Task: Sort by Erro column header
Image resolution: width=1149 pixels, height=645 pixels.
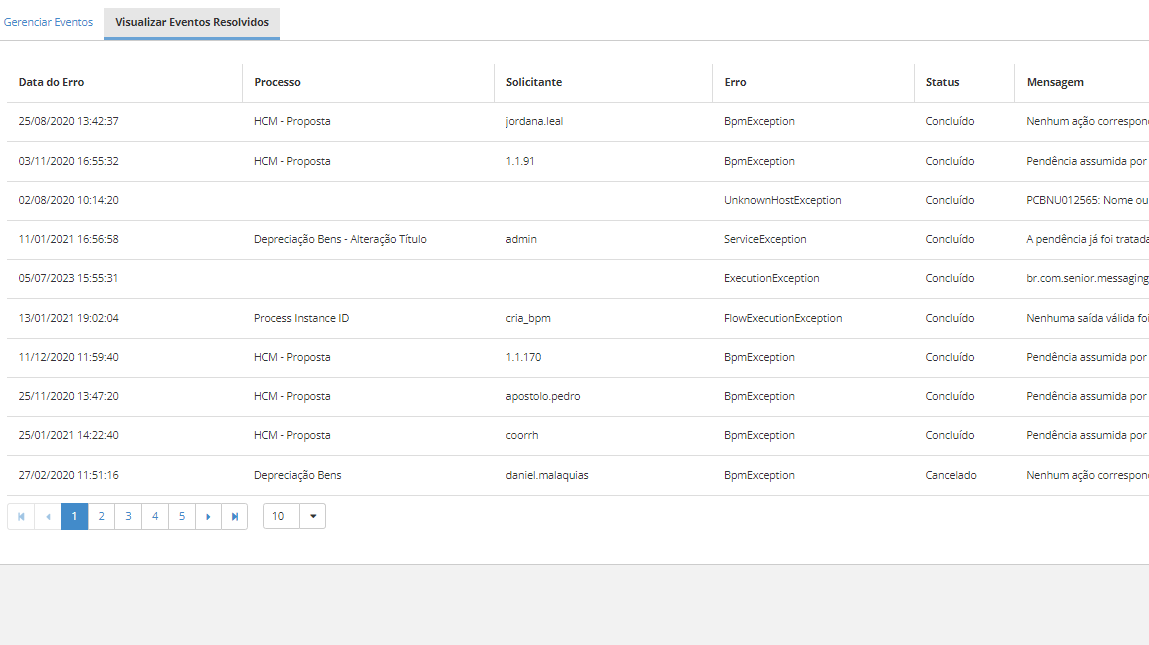Action: (x=736, y=82)
